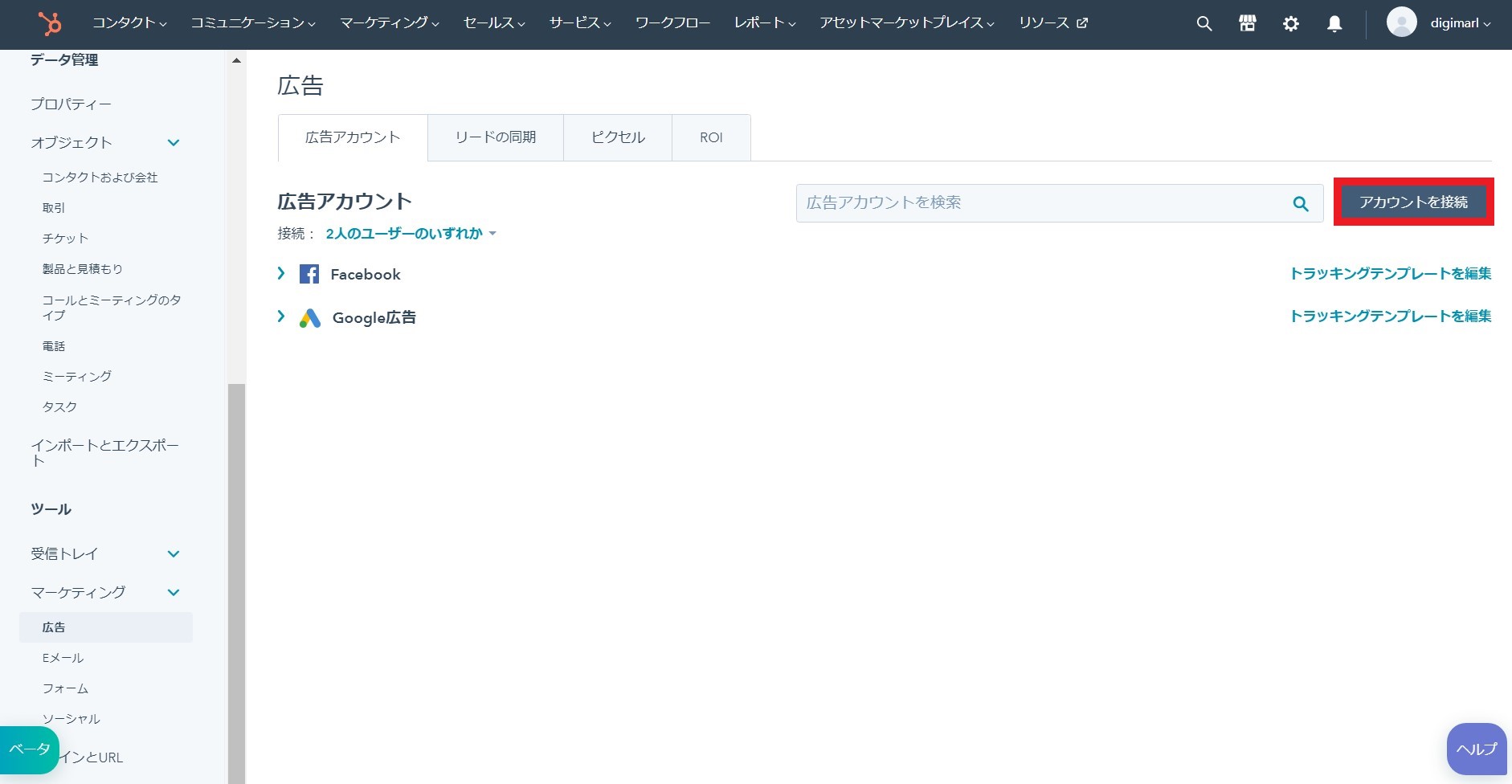Click the user avatar picture
The width and height of the screenshot is (1512, 784).
[1401, 22]
